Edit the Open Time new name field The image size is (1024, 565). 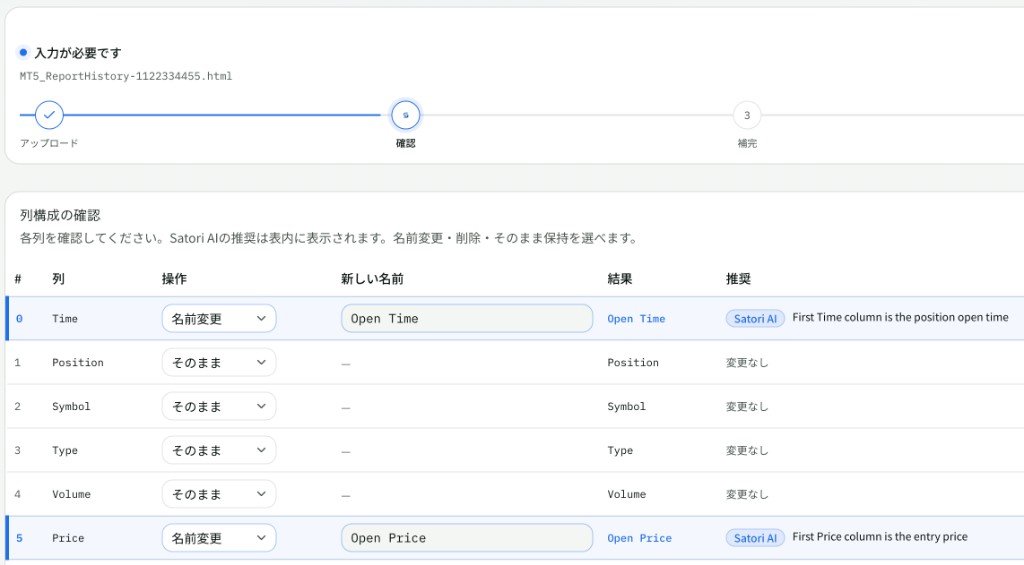[467, 319]
